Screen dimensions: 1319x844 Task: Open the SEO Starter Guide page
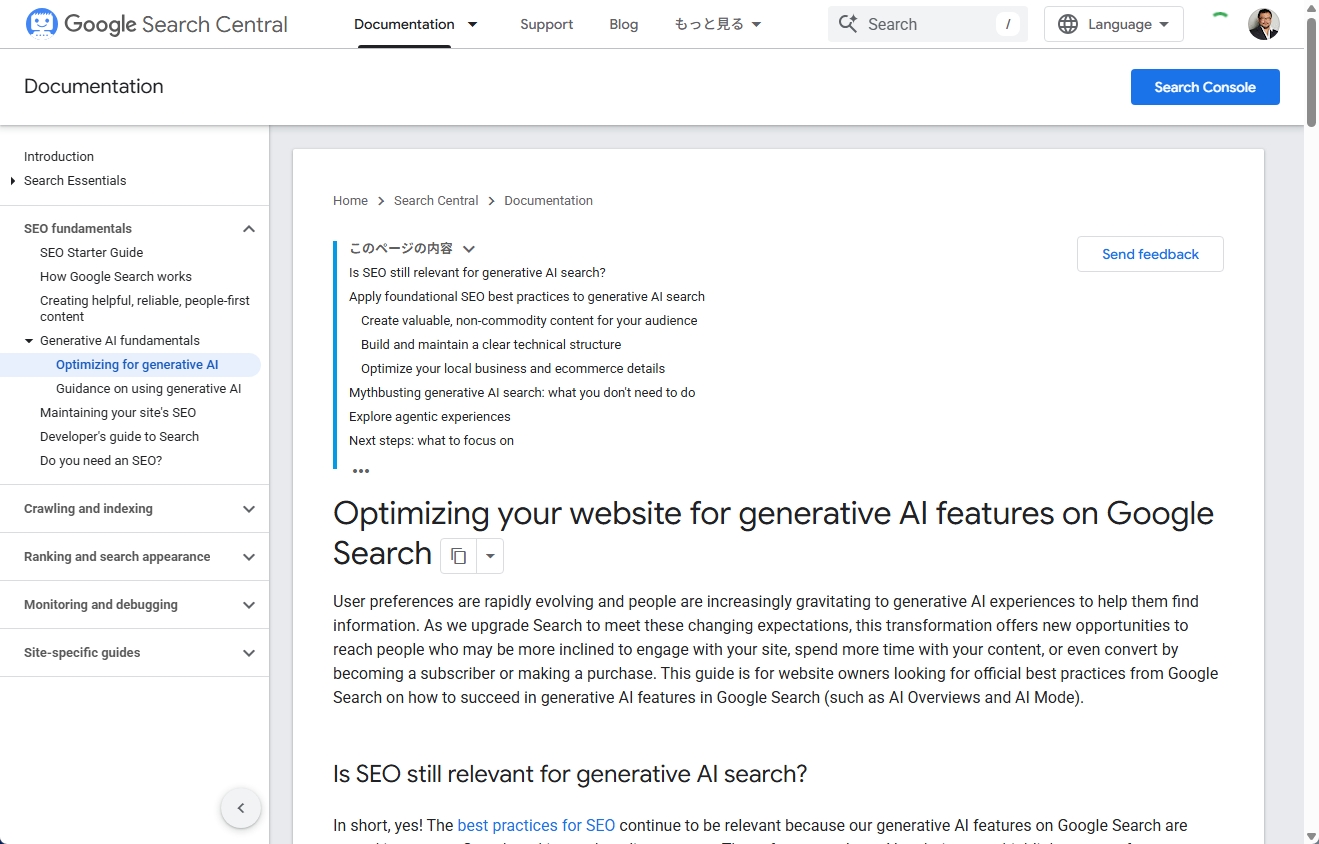pos(92,253)
